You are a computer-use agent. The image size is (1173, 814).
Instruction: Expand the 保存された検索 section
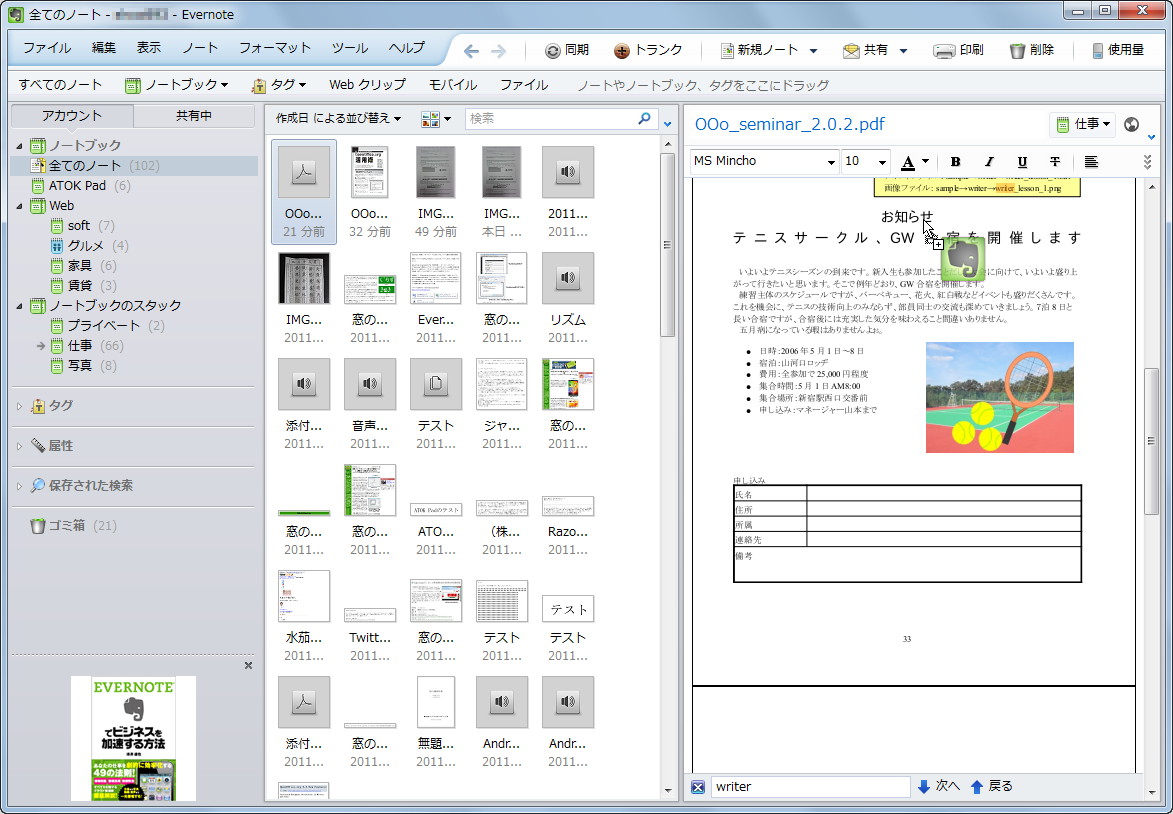[19, 486]
